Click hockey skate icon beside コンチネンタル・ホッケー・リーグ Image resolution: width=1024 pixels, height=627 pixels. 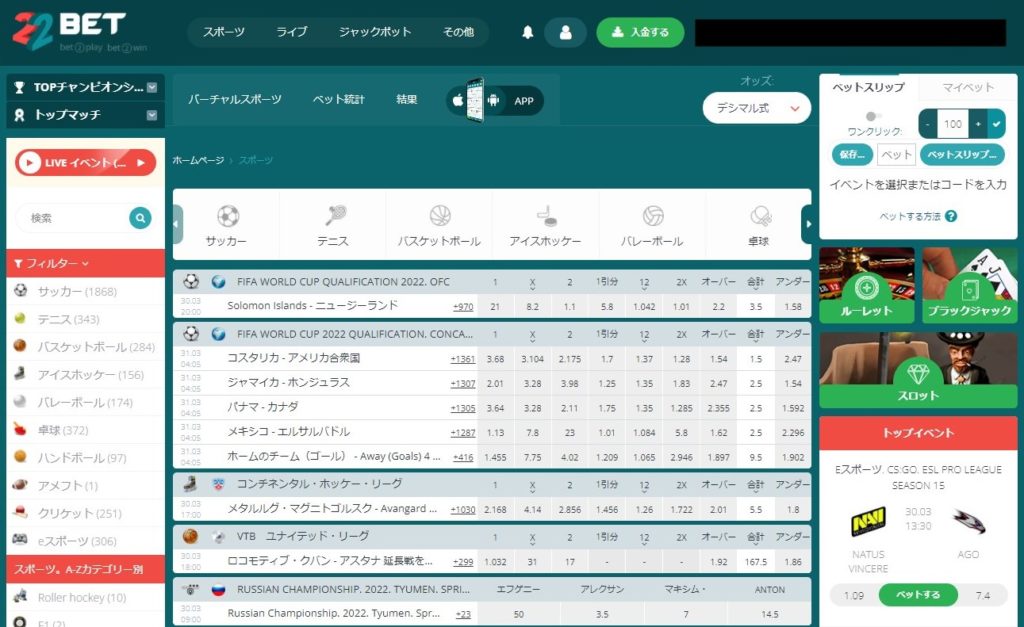point(190,484)
